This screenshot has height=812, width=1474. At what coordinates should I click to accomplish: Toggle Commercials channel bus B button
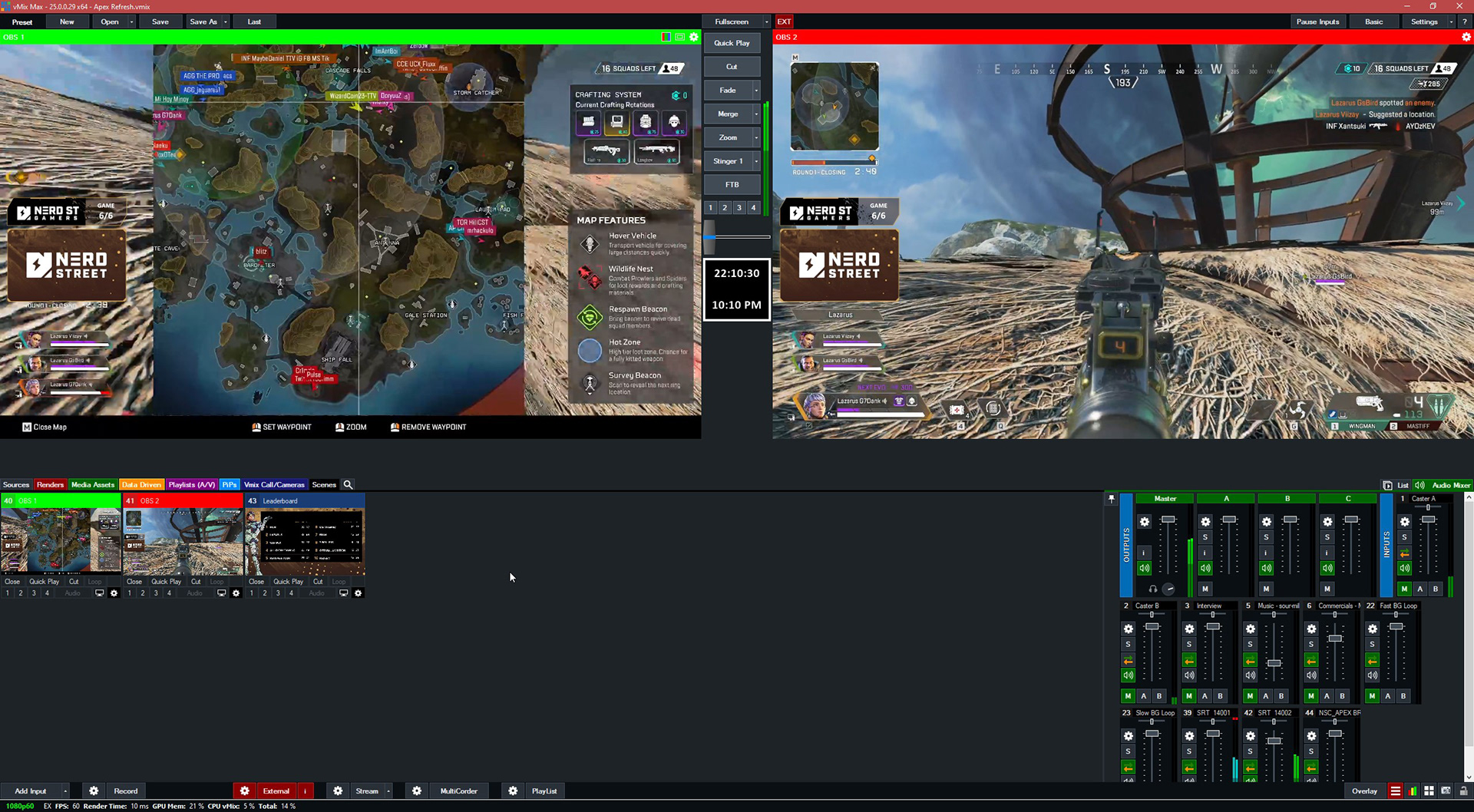tap(1342, 696)
